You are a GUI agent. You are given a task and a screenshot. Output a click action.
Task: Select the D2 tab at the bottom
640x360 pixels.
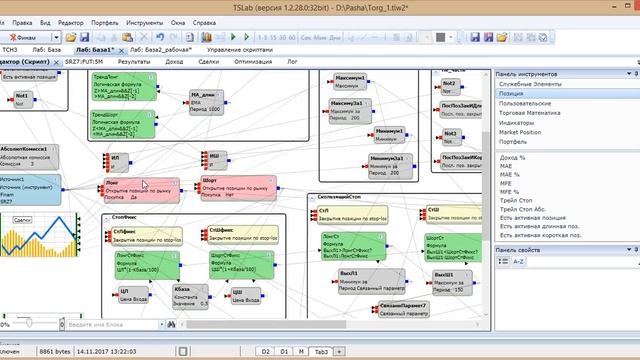[266, 351]
